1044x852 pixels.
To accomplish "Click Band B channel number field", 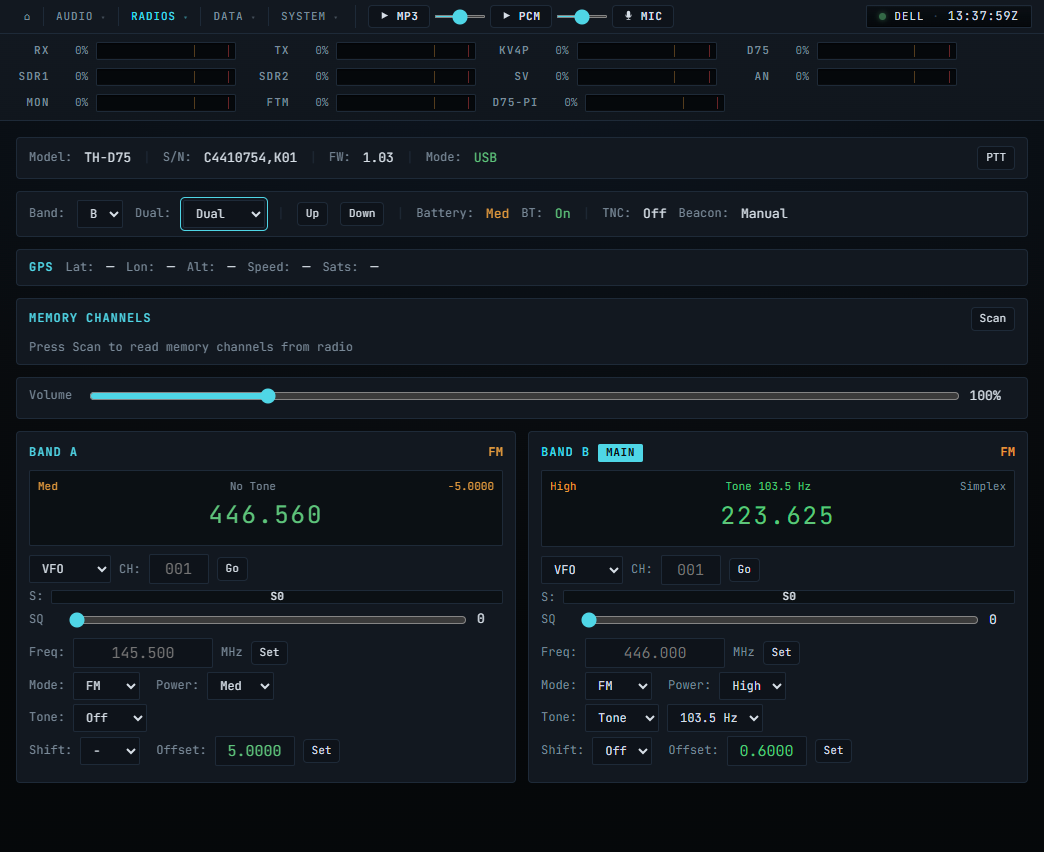I will (690, 570).
